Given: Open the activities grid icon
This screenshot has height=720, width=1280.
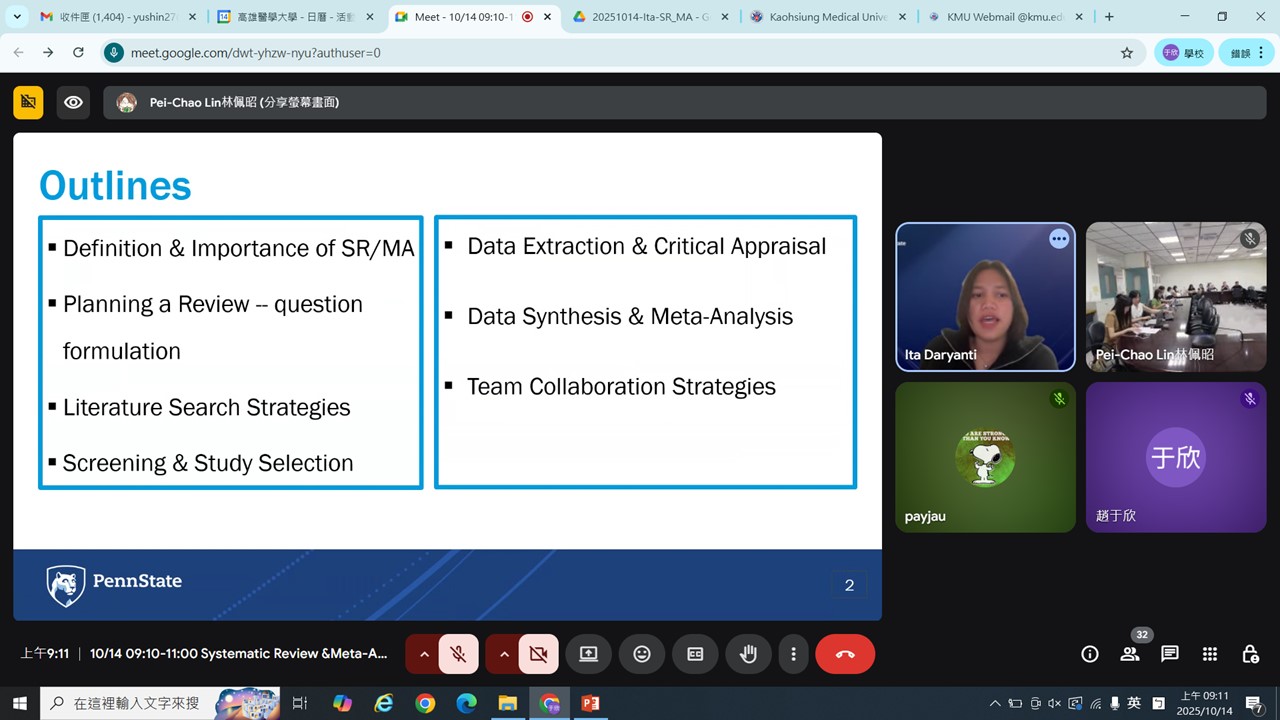Looking at the screenshot, I should 1210,654.
